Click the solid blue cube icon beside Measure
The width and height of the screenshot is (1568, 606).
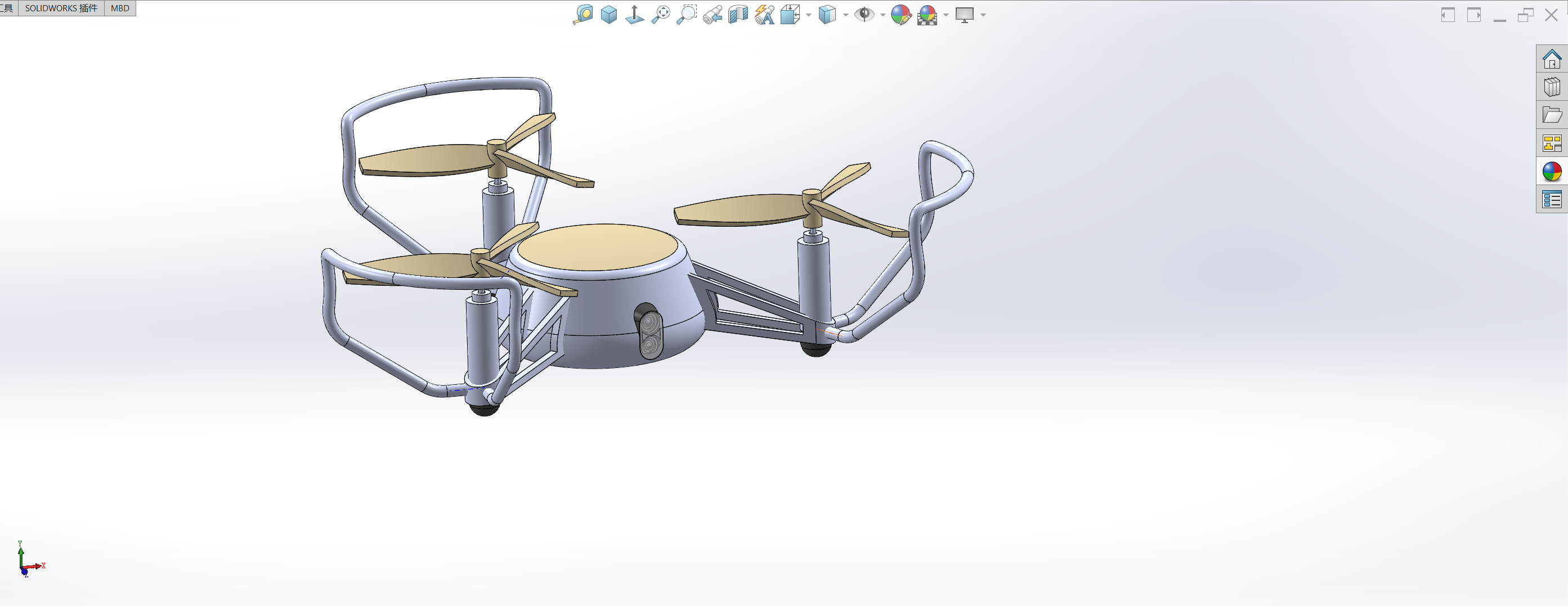609,14
